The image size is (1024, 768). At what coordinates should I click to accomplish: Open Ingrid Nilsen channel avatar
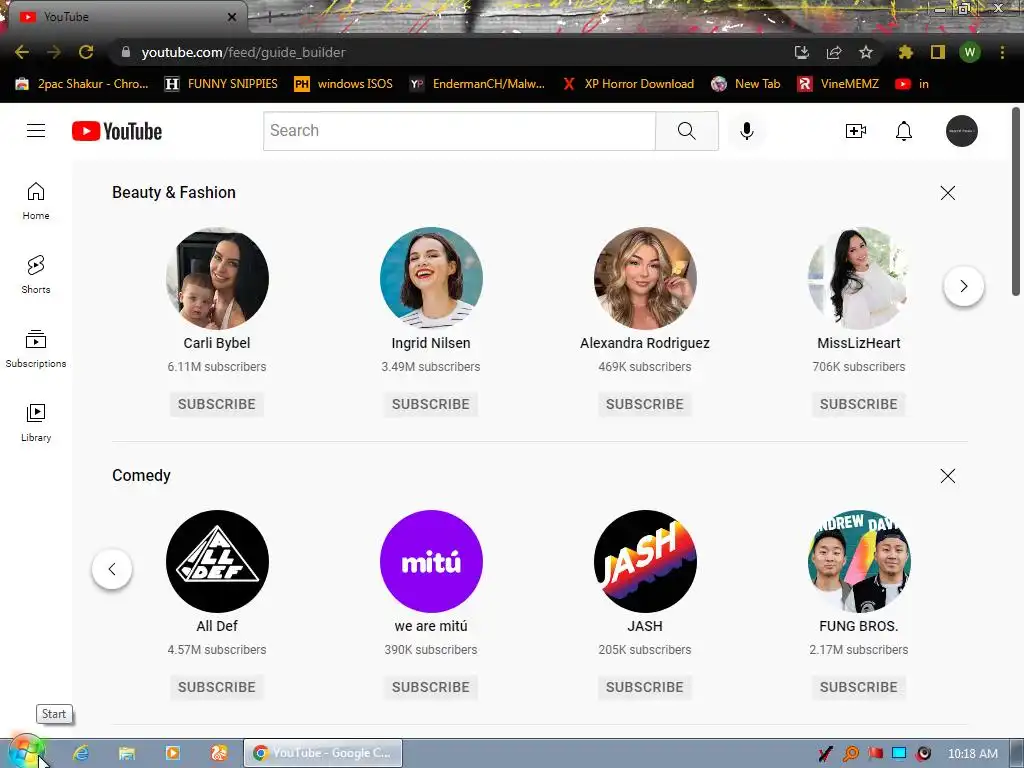[x=431, y=278]
